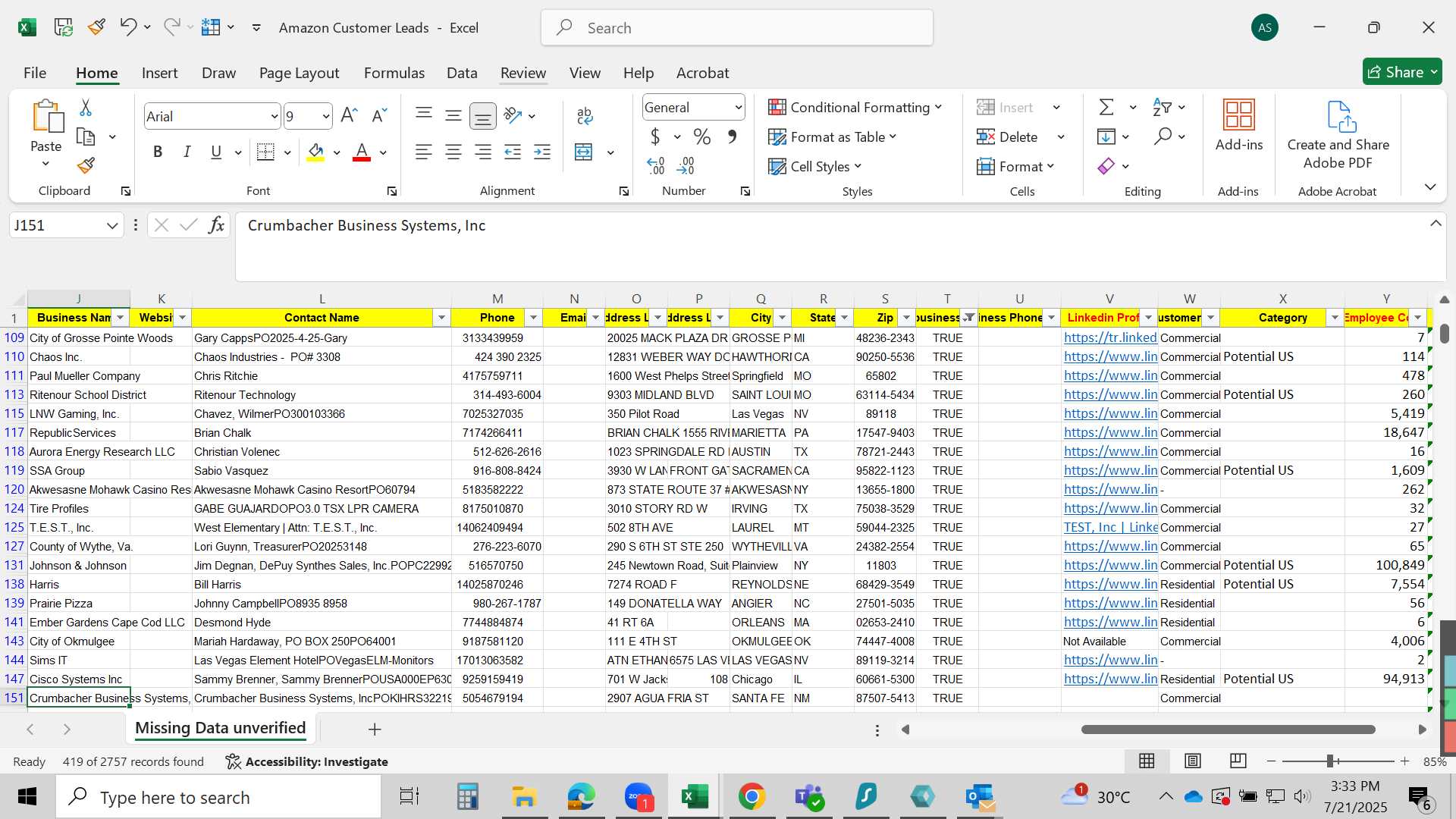Switch to the Acrobat tab
Viewport: 1456px width, 819px height.
(702, 73)
